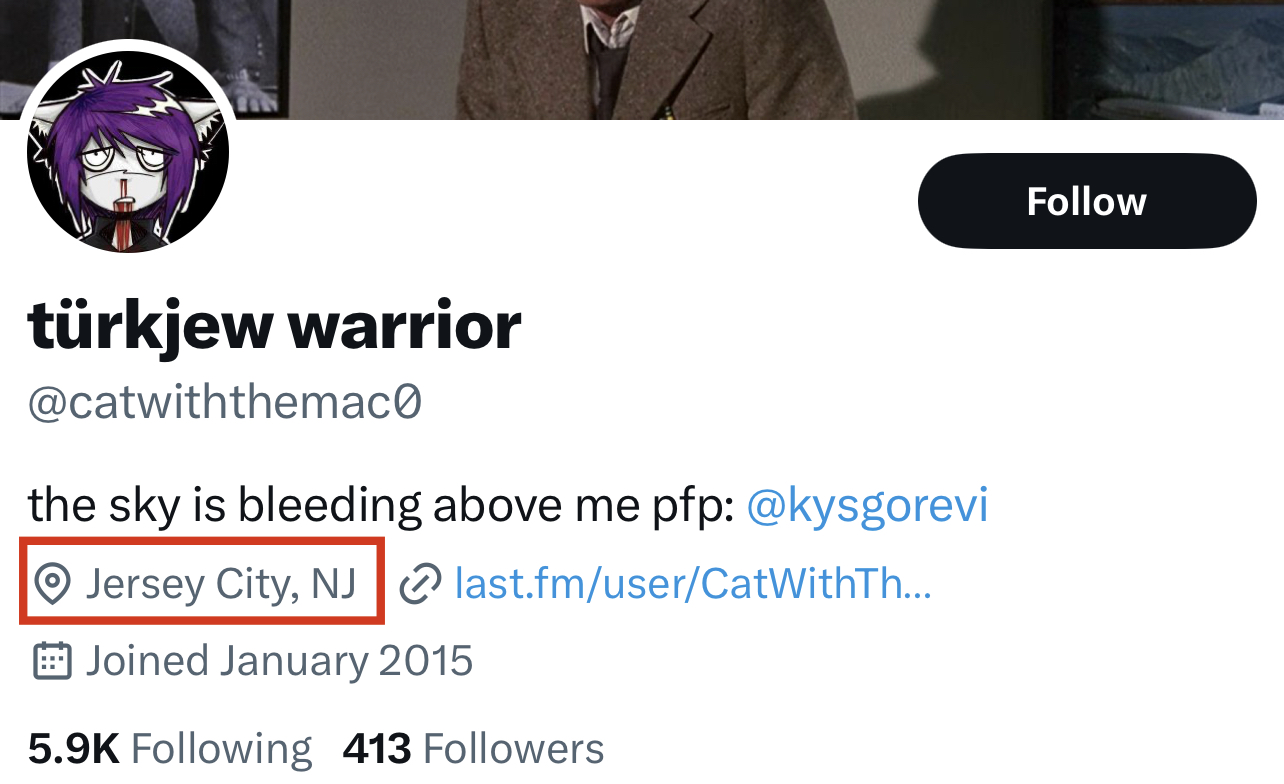1284x784 pixels.
Task: Open the @kysgorevi mention link
Action: coord(867,506)
